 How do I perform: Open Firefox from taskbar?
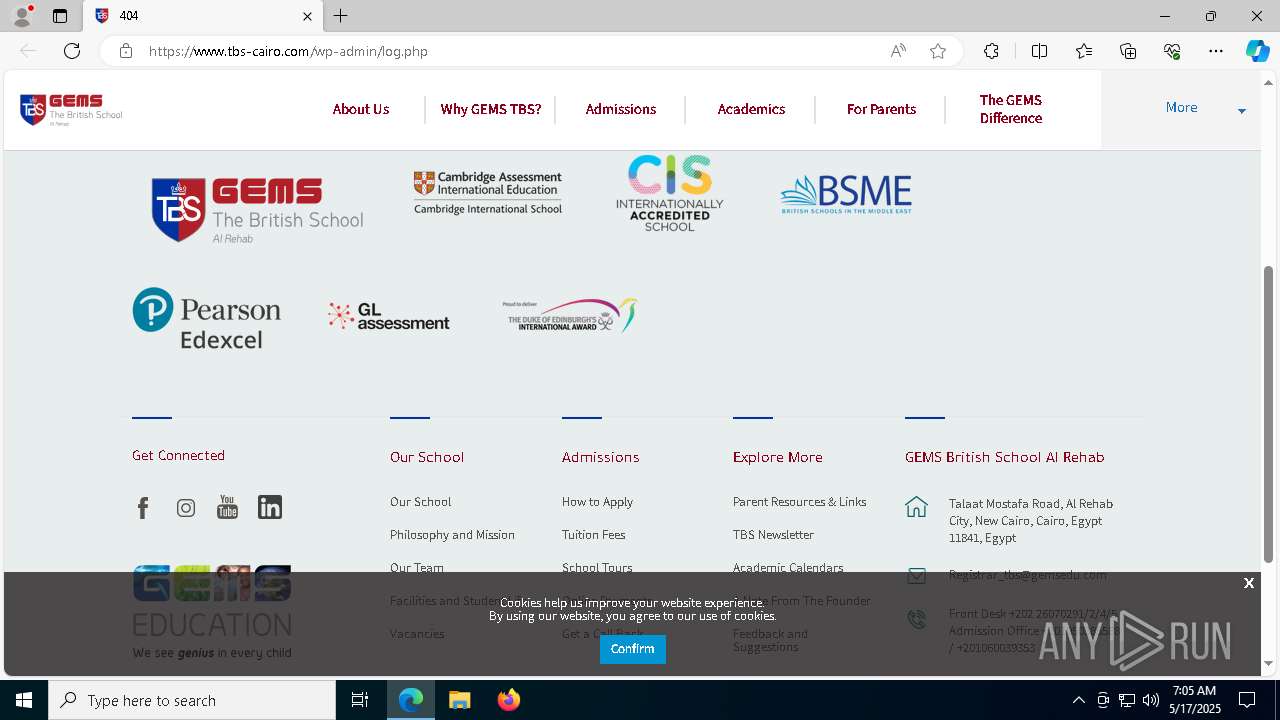(x=508, y=700)
